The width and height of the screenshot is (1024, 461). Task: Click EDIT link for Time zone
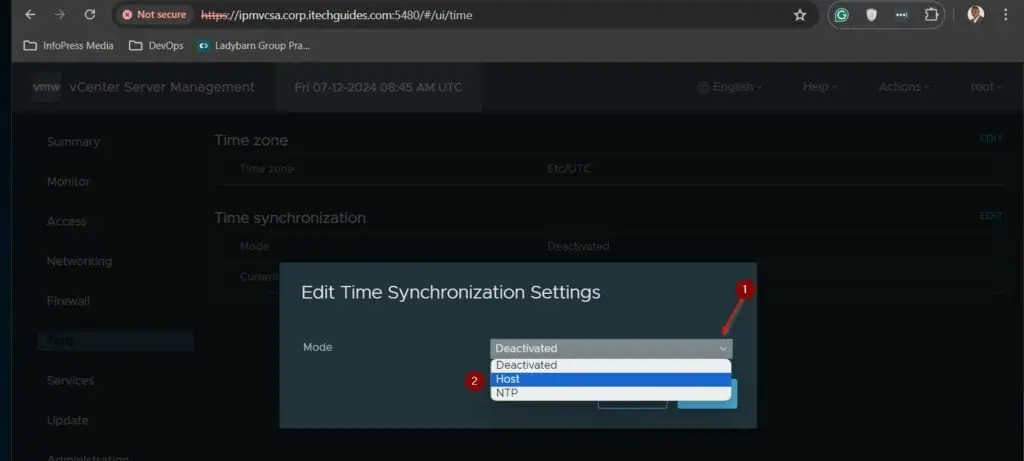tap(991, 138)
